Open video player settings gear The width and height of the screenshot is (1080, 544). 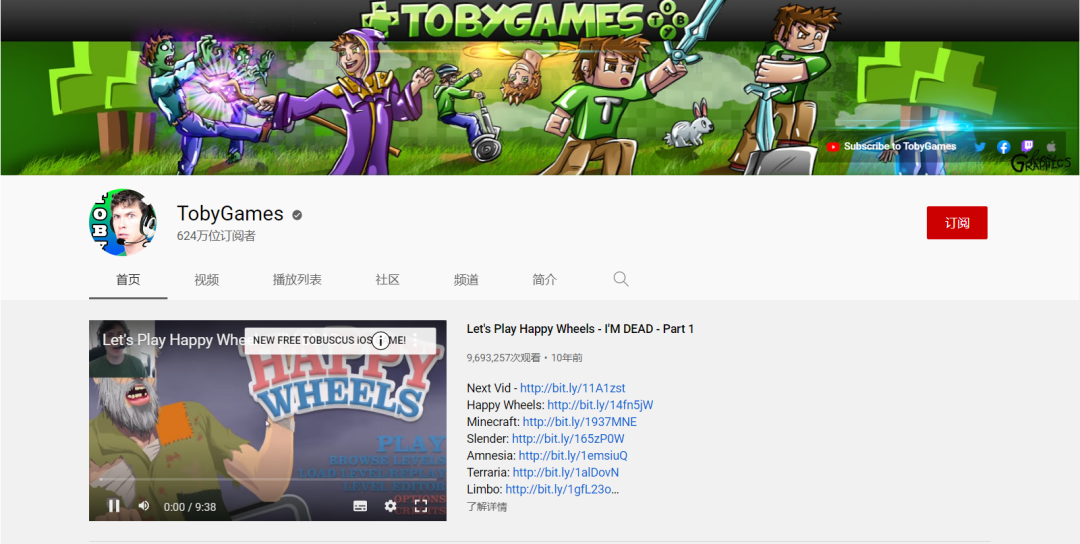coord(391,506)
